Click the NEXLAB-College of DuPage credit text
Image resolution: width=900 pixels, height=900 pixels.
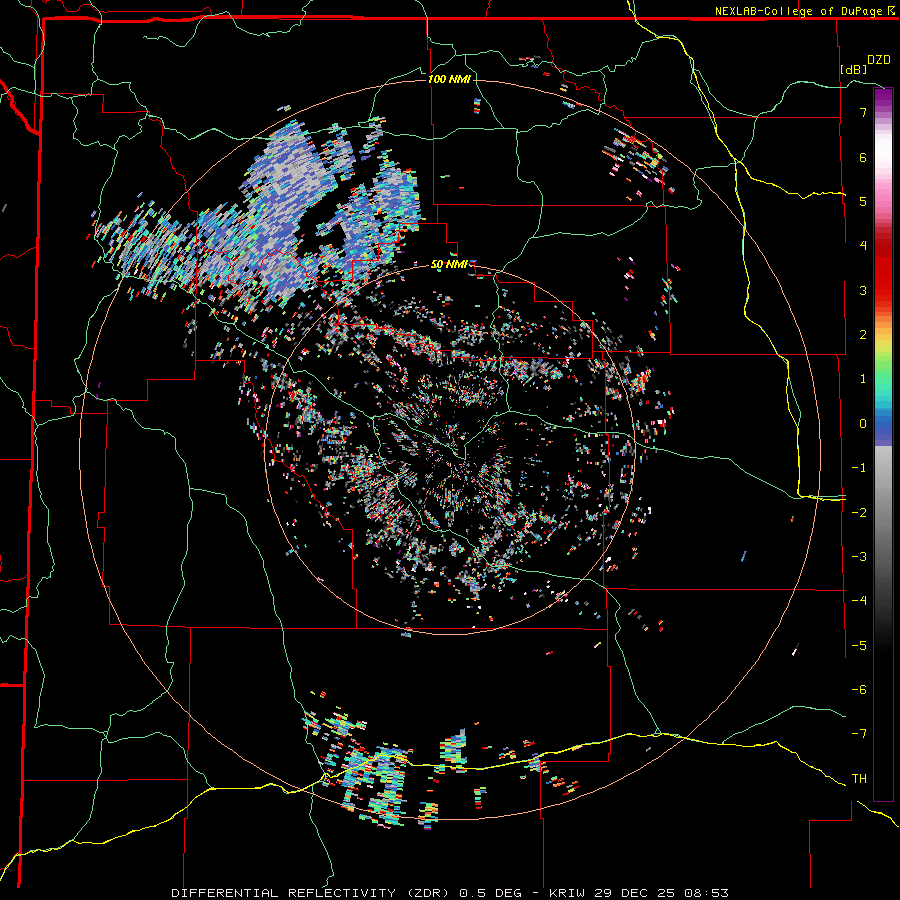[x=799, y=11]
